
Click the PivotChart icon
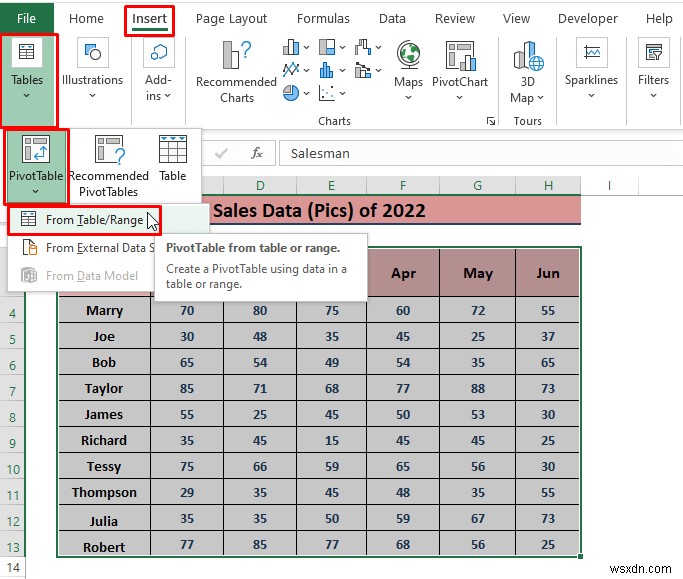pos(460,55)
